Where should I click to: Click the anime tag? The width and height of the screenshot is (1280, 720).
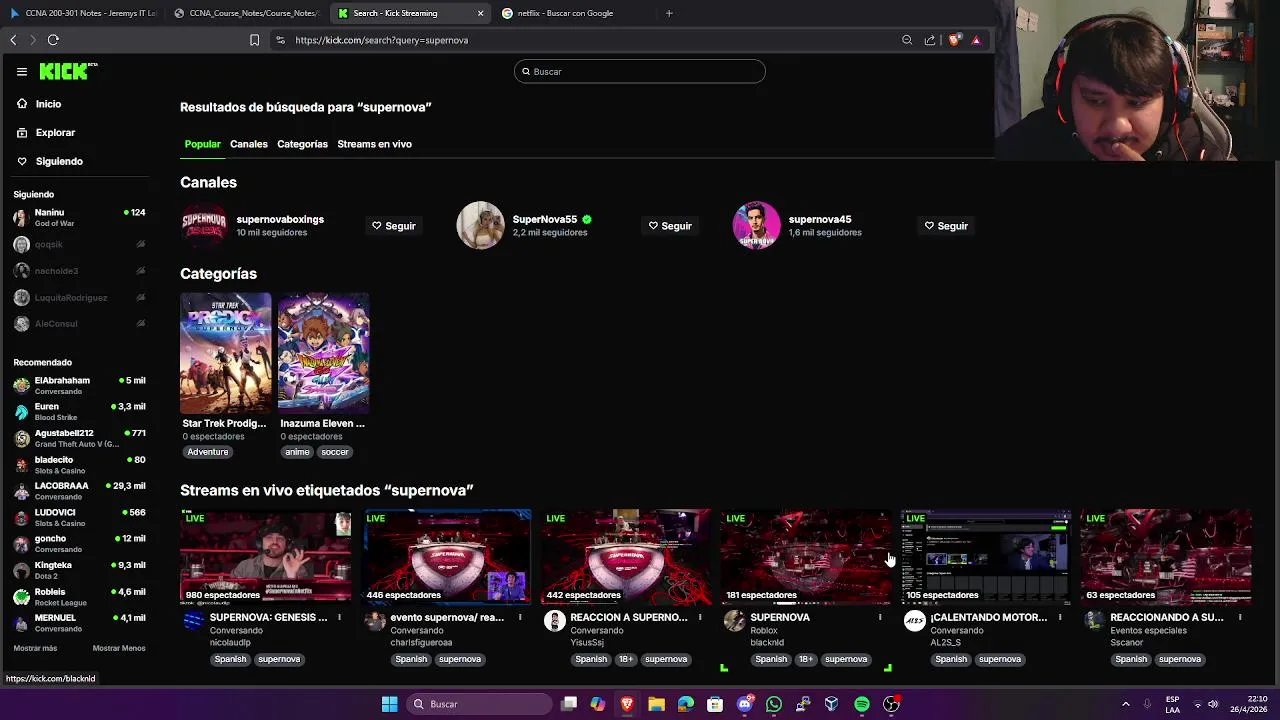pyautogui.click(x=297, y=452)
